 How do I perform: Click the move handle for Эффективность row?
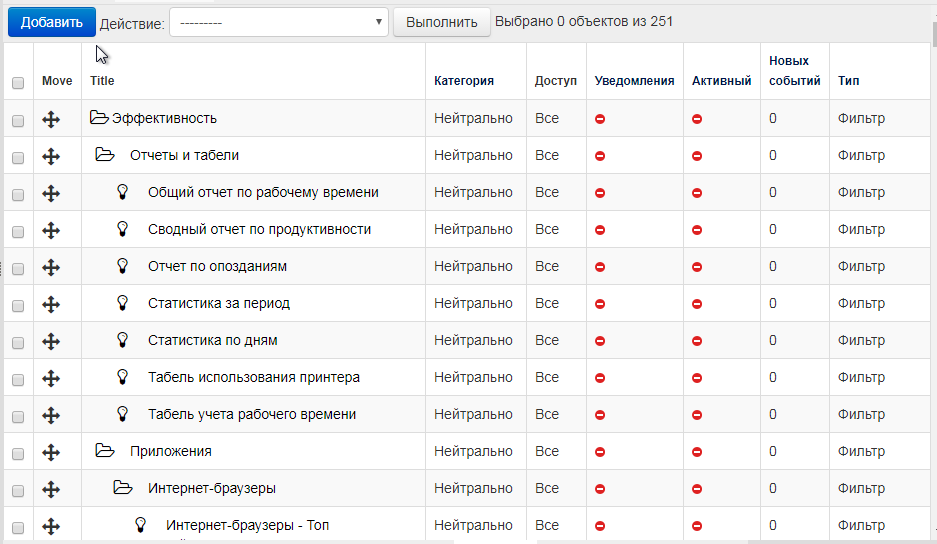point(51,119)
